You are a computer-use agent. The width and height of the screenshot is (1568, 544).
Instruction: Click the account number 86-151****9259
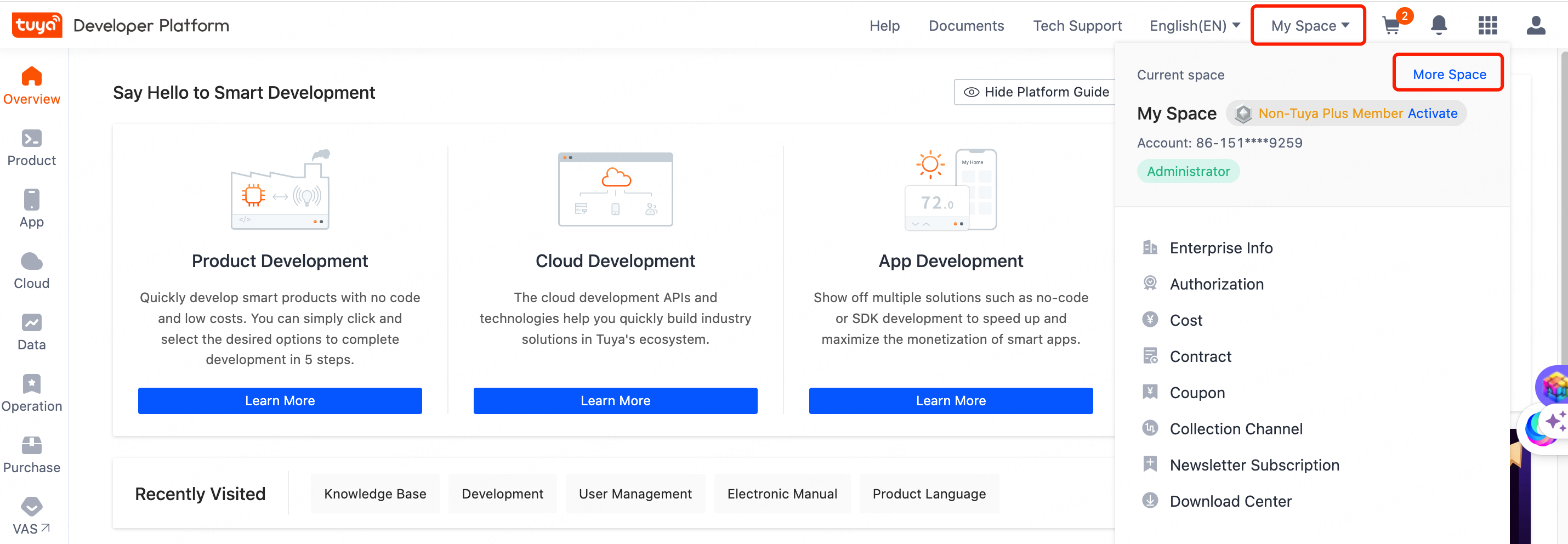click(x=1249, y=143)
